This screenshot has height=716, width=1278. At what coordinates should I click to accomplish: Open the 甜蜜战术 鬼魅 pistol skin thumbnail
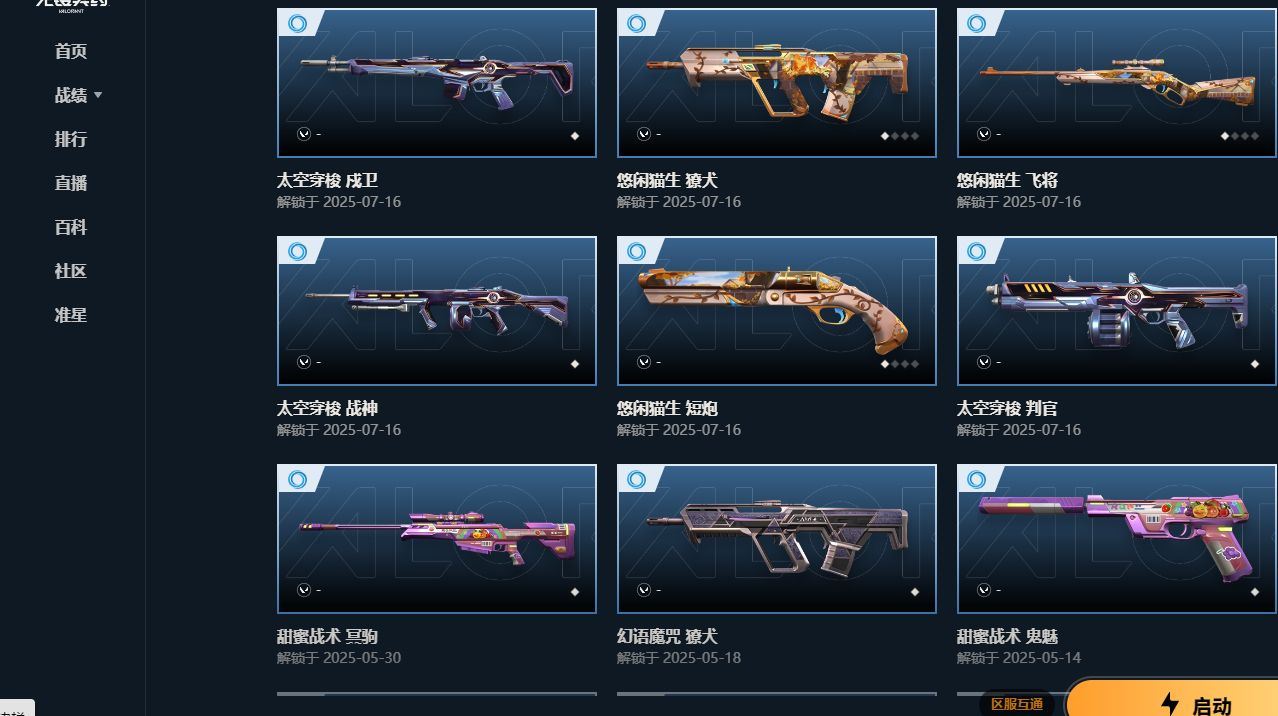point(1117,539)
